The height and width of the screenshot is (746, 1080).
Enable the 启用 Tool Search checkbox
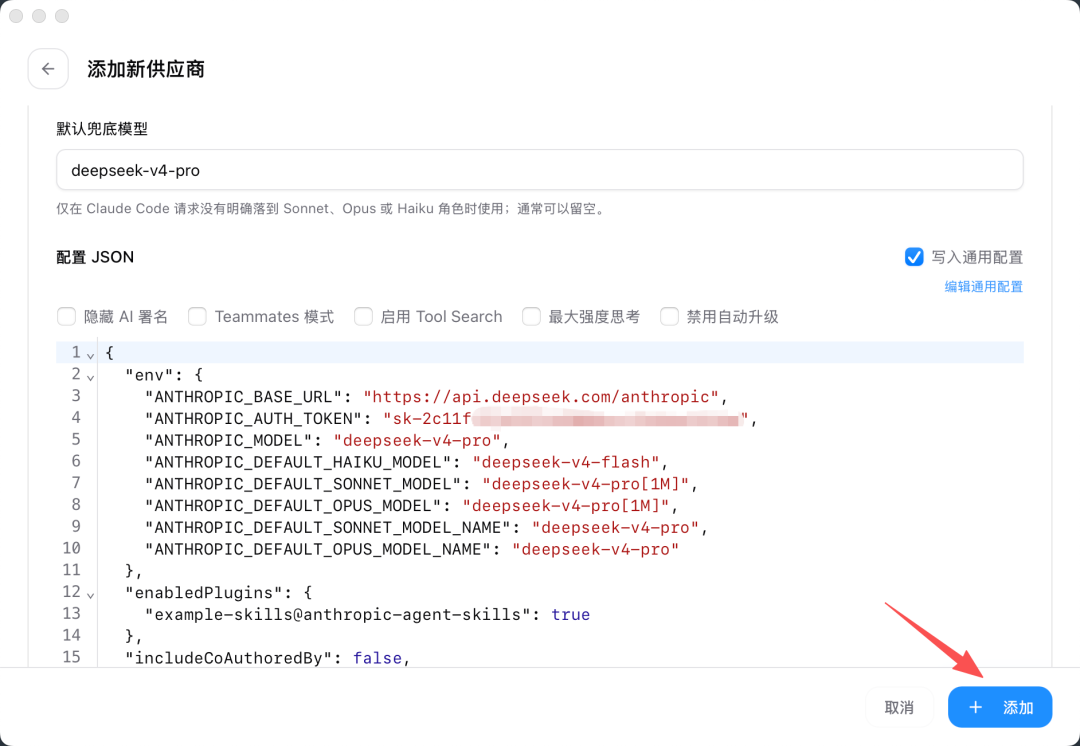click(363, 317)
